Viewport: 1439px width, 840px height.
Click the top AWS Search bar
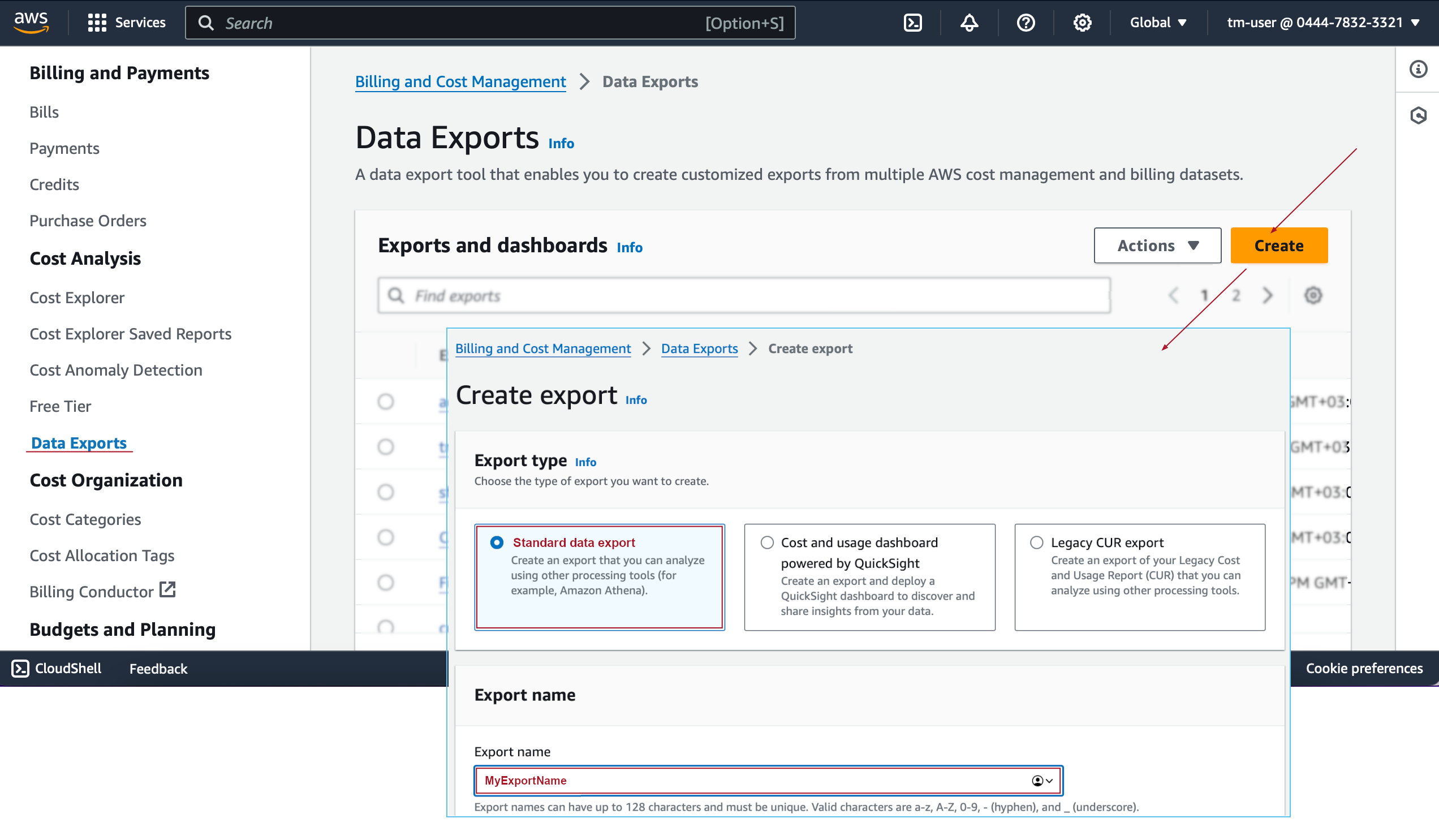pos(490,23)
